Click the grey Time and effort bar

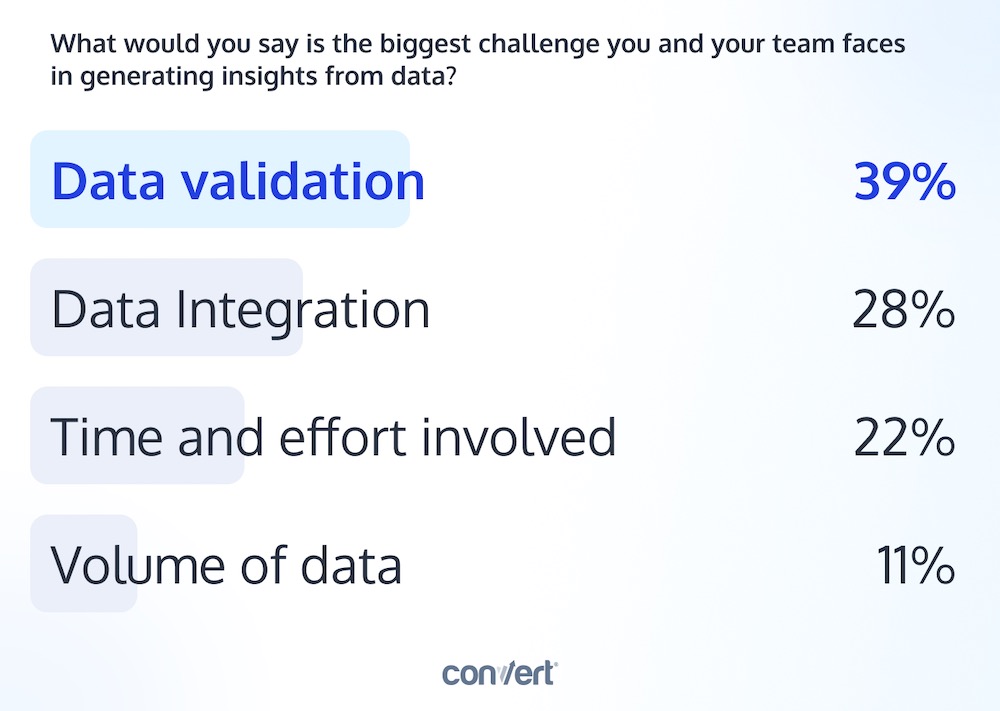[x=137, y=436]
